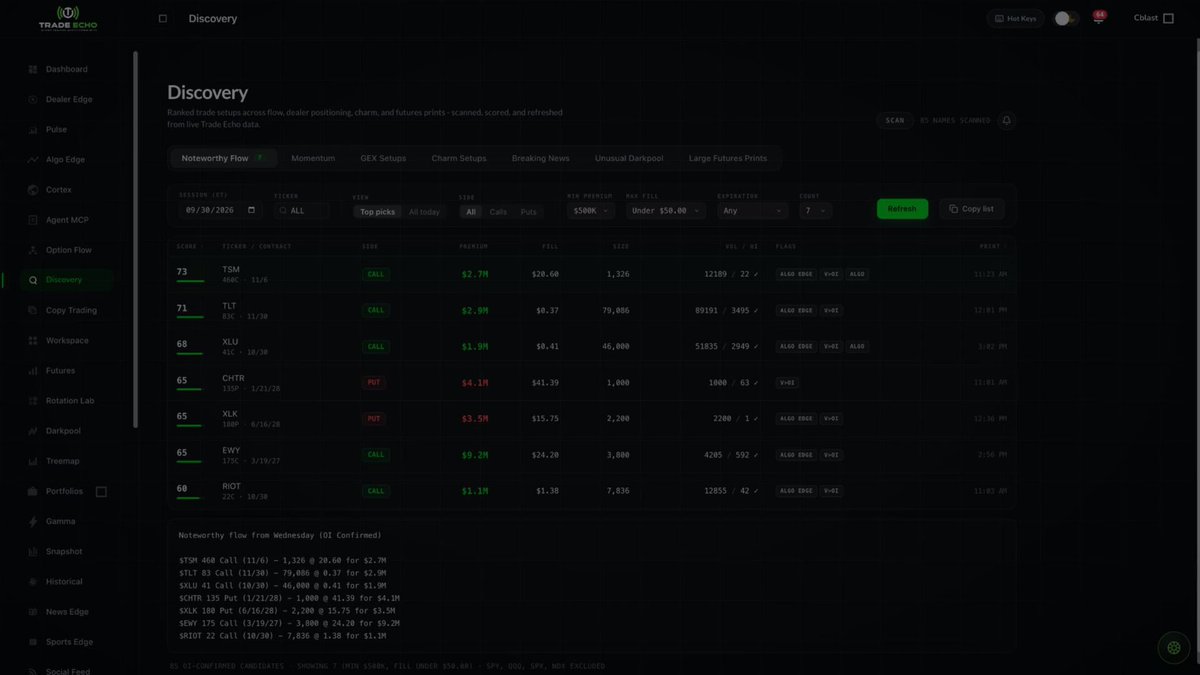Select the Pulse icon in sidebar
The width and height of the screenshot is (1200, 675).
(x=34, y=130)
